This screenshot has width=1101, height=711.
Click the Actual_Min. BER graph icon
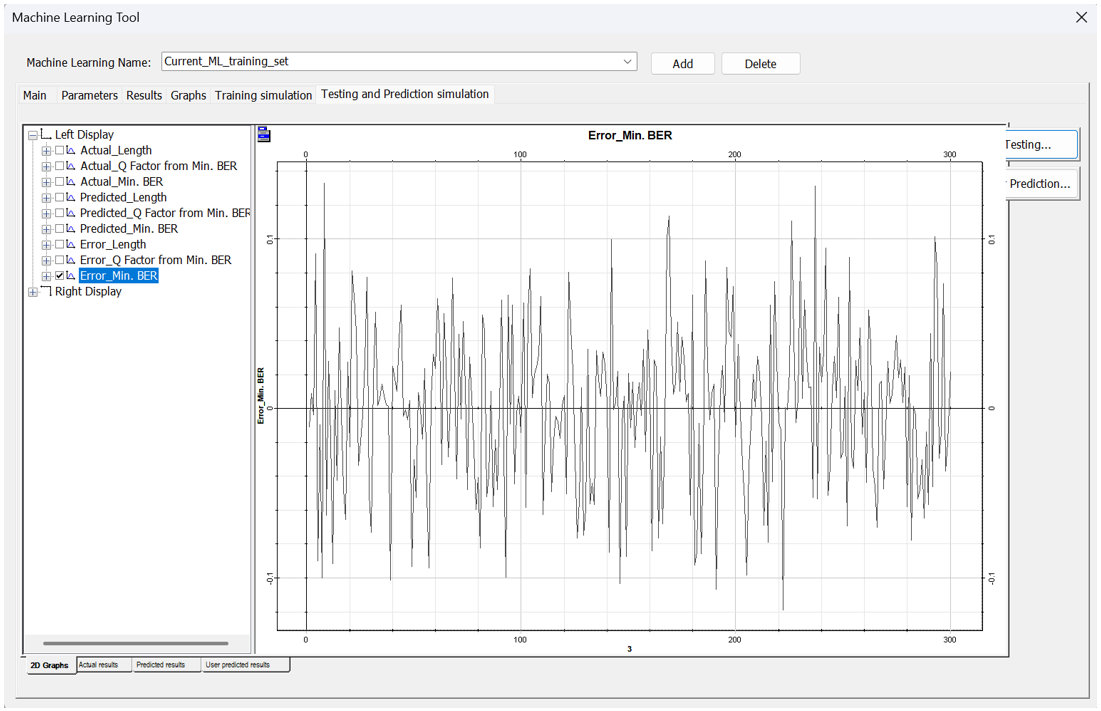pos(72,182)
